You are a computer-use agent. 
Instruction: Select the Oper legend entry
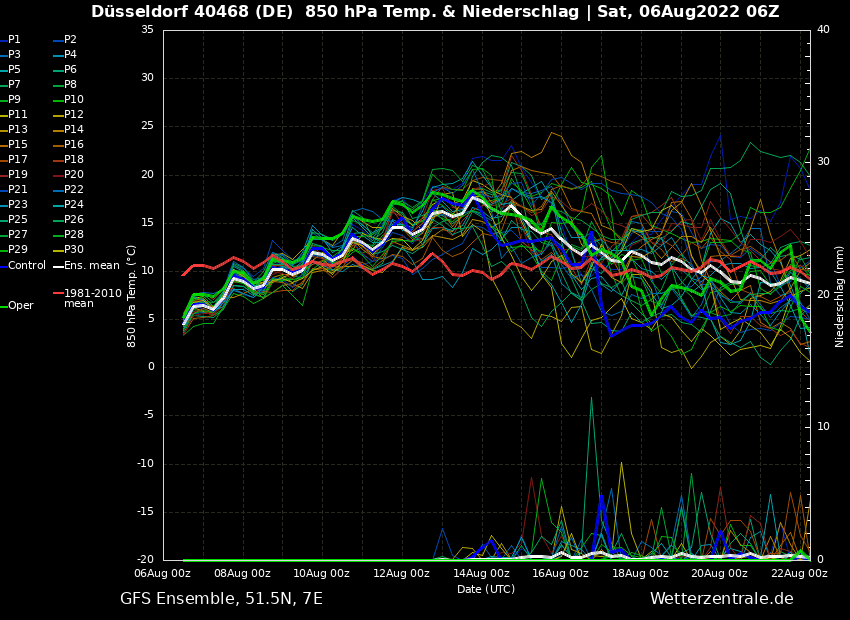pyautogui.click(x=20, y=306)
